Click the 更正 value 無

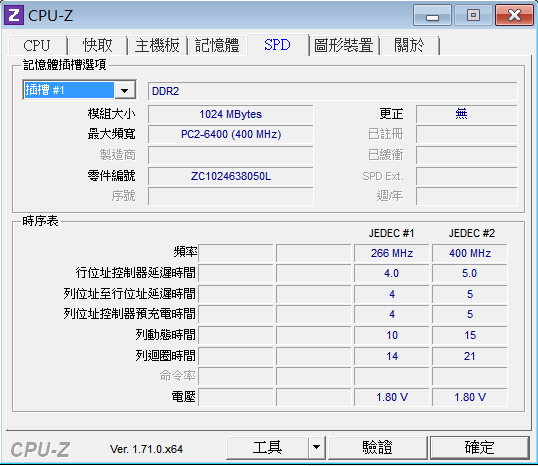466,114
